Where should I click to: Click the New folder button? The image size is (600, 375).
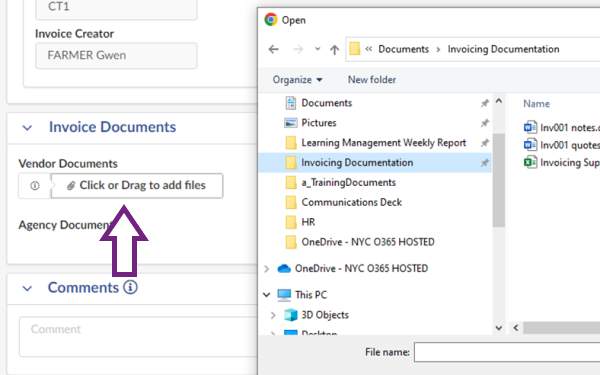pyautogui.click(x=372, y=80)
